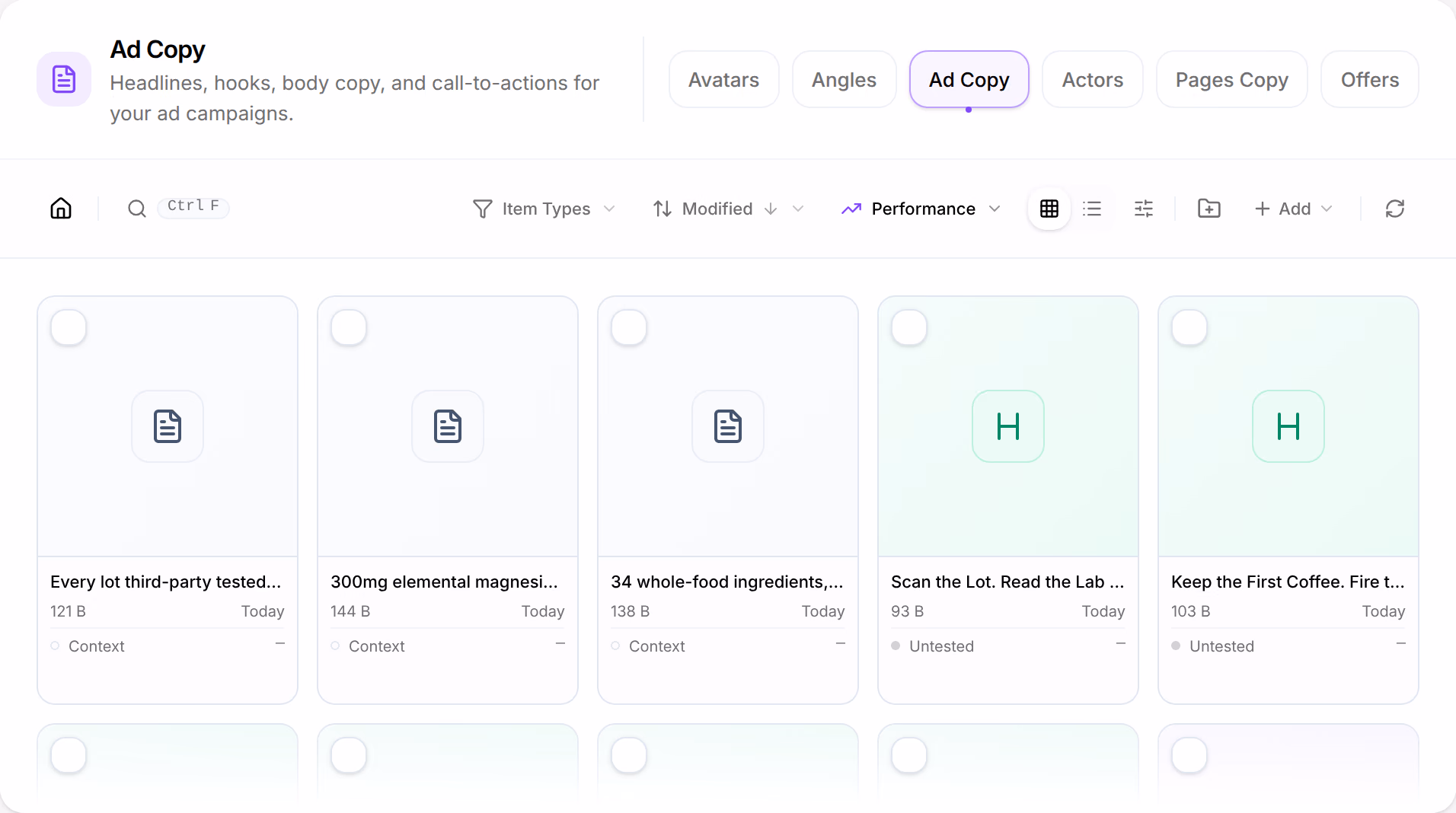Image resolution: width=1456 pixels, height=813 pixels.
Task: Switch to the Avatars tab
Action: tap(723, 79)
